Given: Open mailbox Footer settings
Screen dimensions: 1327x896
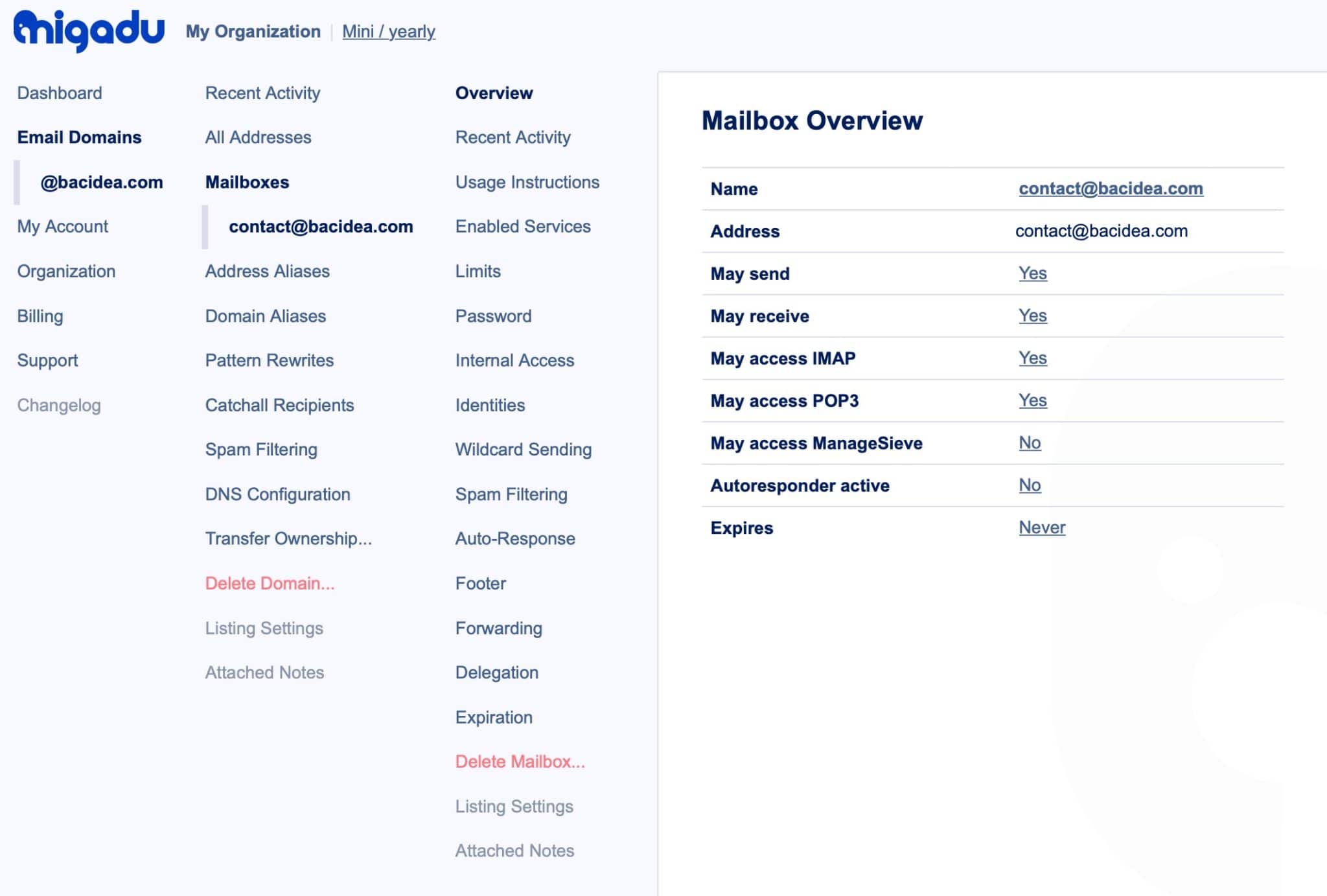Looking at the screenshot, I should 481,583.
